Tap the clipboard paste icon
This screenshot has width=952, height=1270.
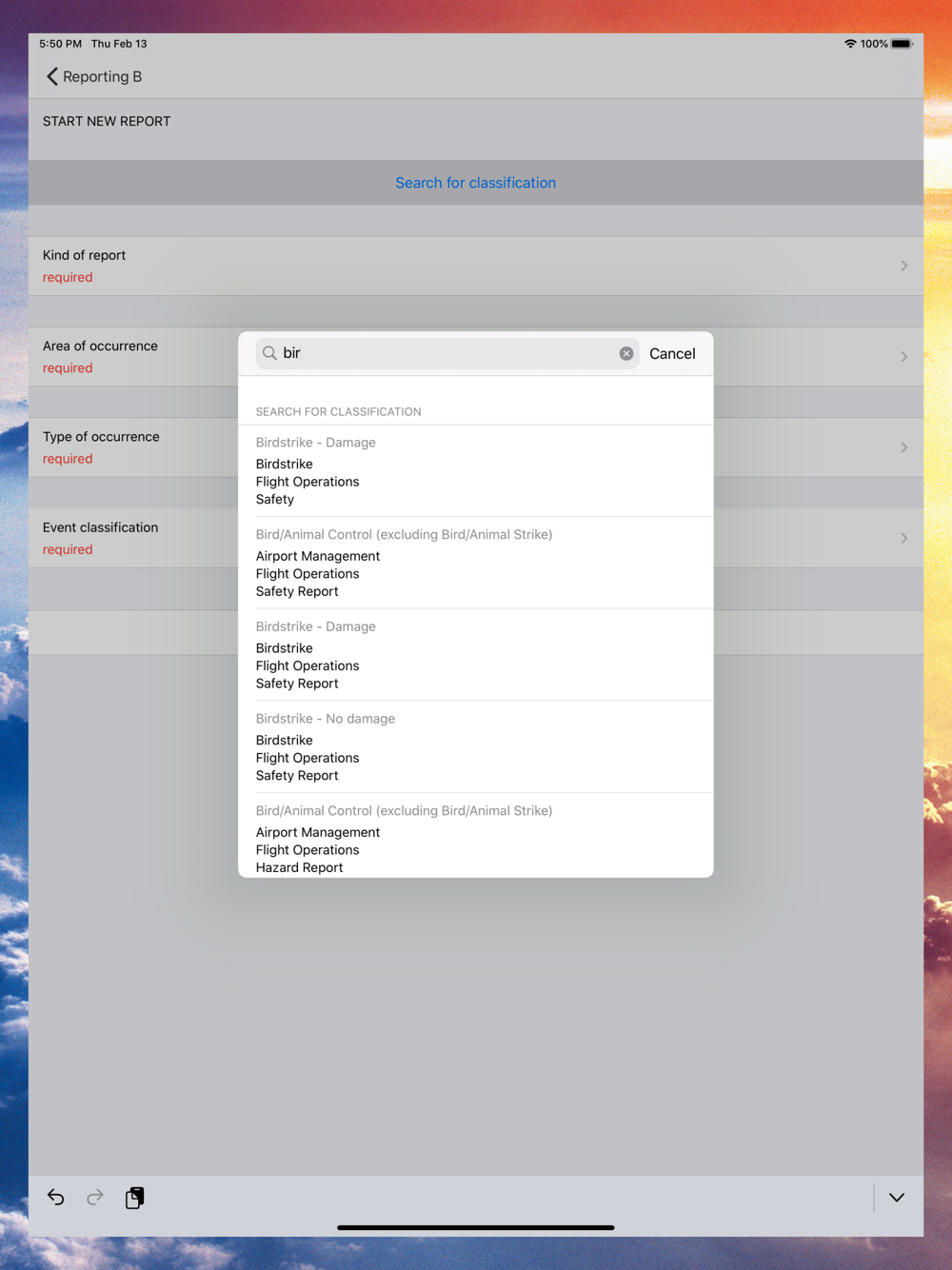click(135, 1198)
